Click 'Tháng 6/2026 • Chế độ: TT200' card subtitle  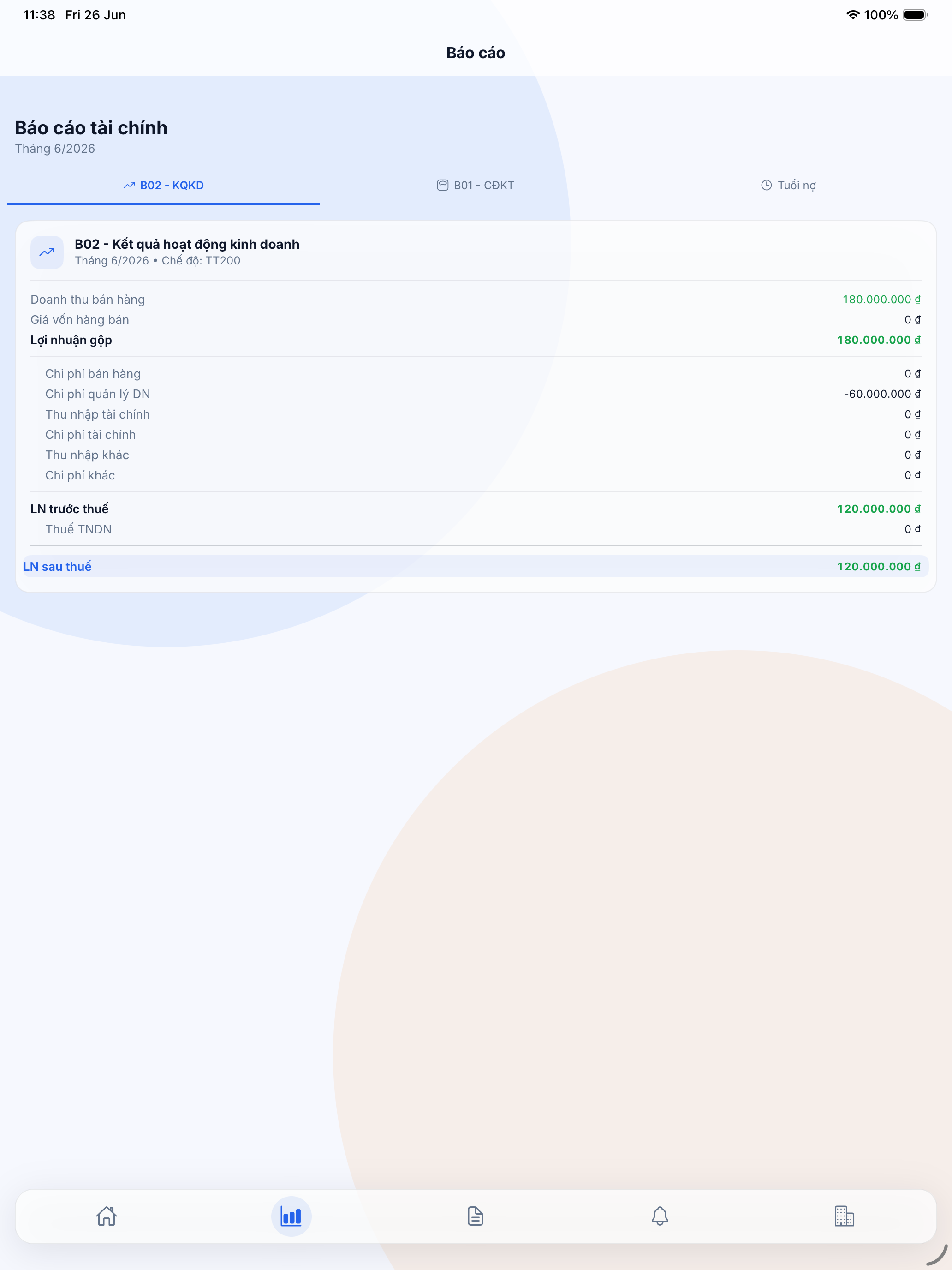click(158, 261)
